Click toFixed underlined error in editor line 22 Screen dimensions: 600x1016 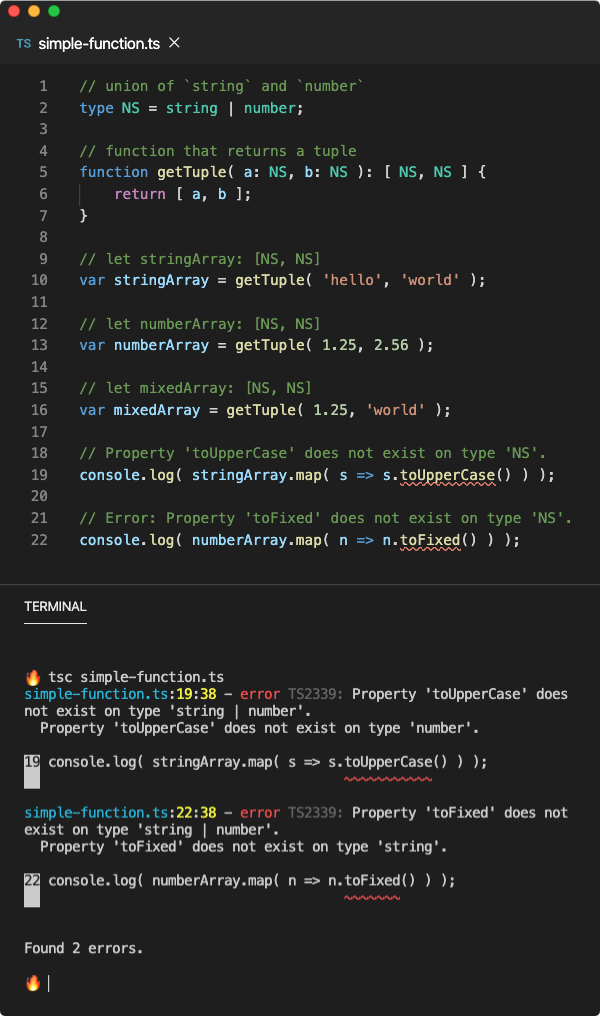tap(430, 540)
